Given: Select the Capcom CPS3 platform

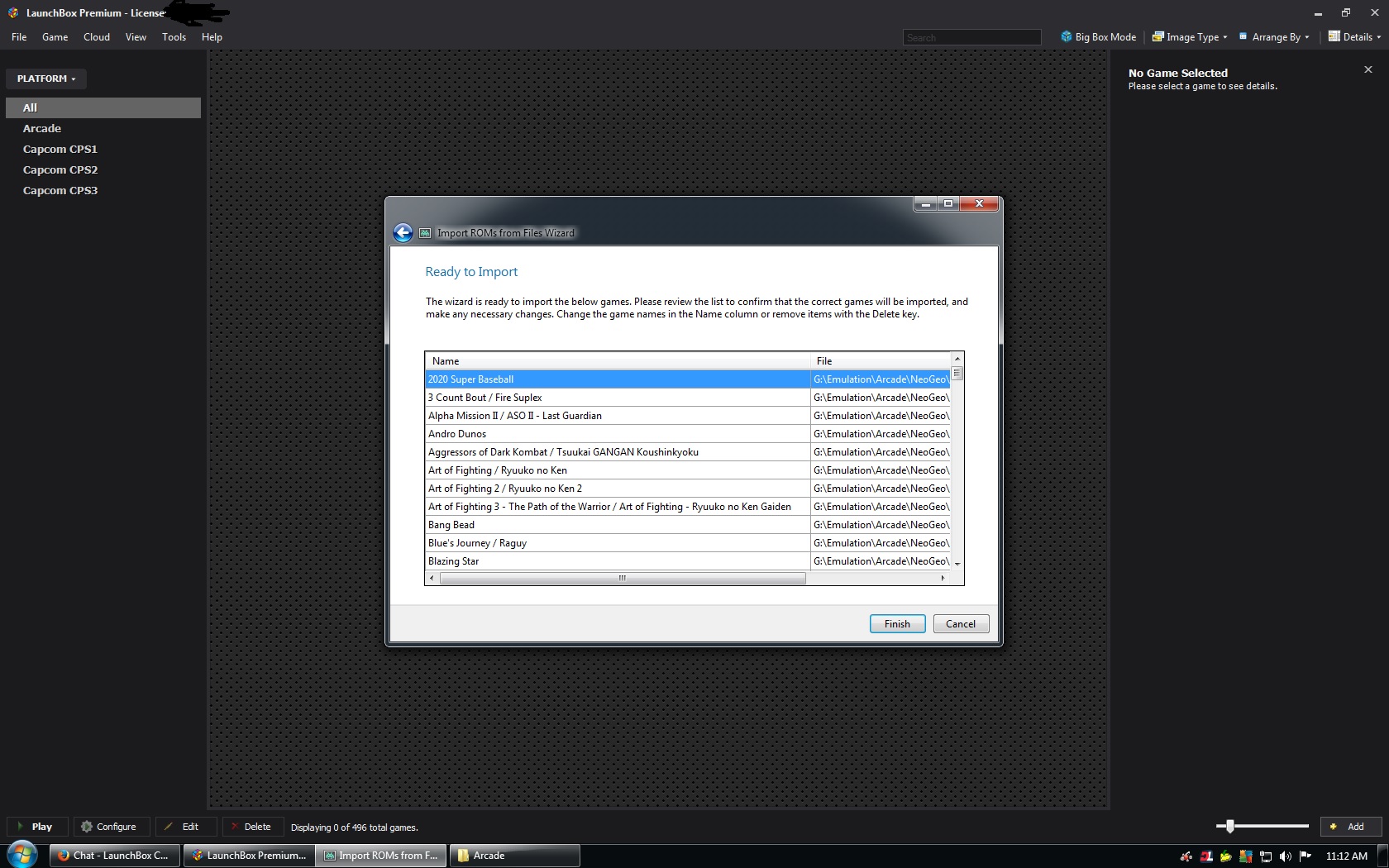Looking at the screenshot, I should (x=103, y=190).
